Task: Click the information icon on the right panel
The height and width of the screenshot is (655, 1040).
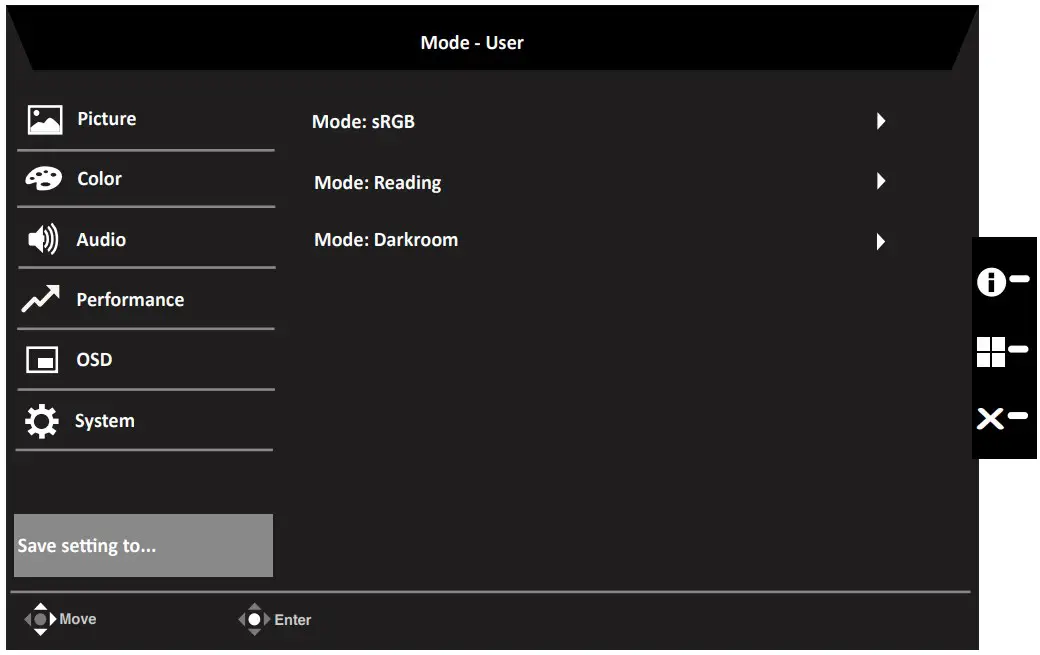Action: (994, 281)
